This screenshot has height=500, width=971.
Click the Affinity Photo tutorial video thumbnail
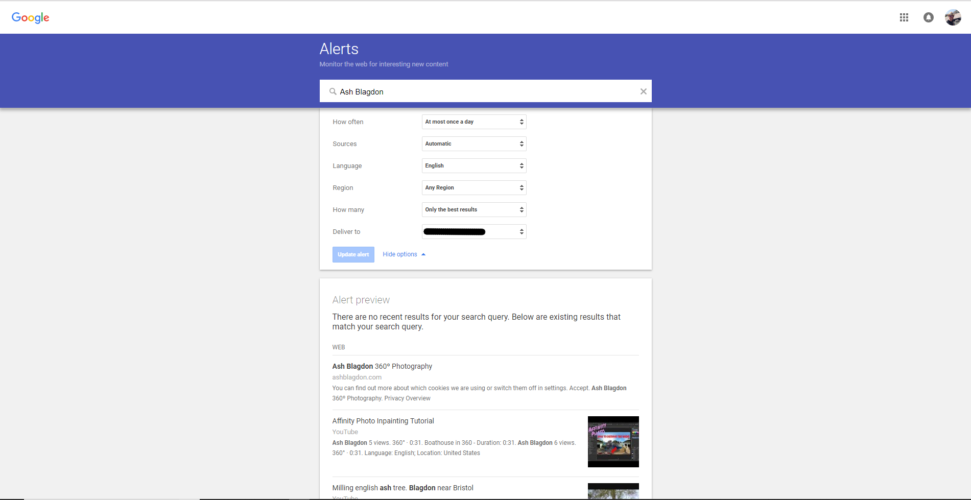(613, 442)
